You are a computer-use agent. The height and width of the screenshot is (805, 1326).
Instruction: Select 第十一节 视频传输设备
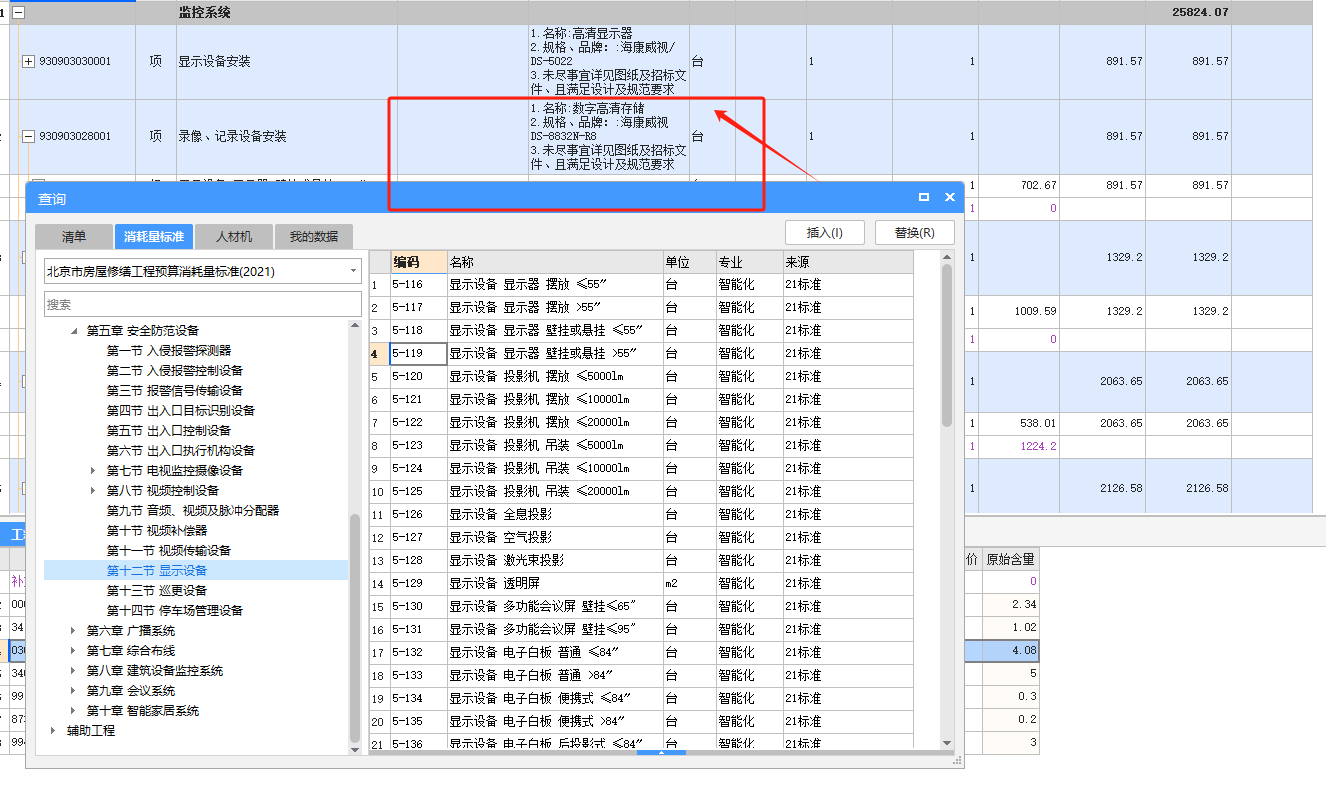coord(169,551)
